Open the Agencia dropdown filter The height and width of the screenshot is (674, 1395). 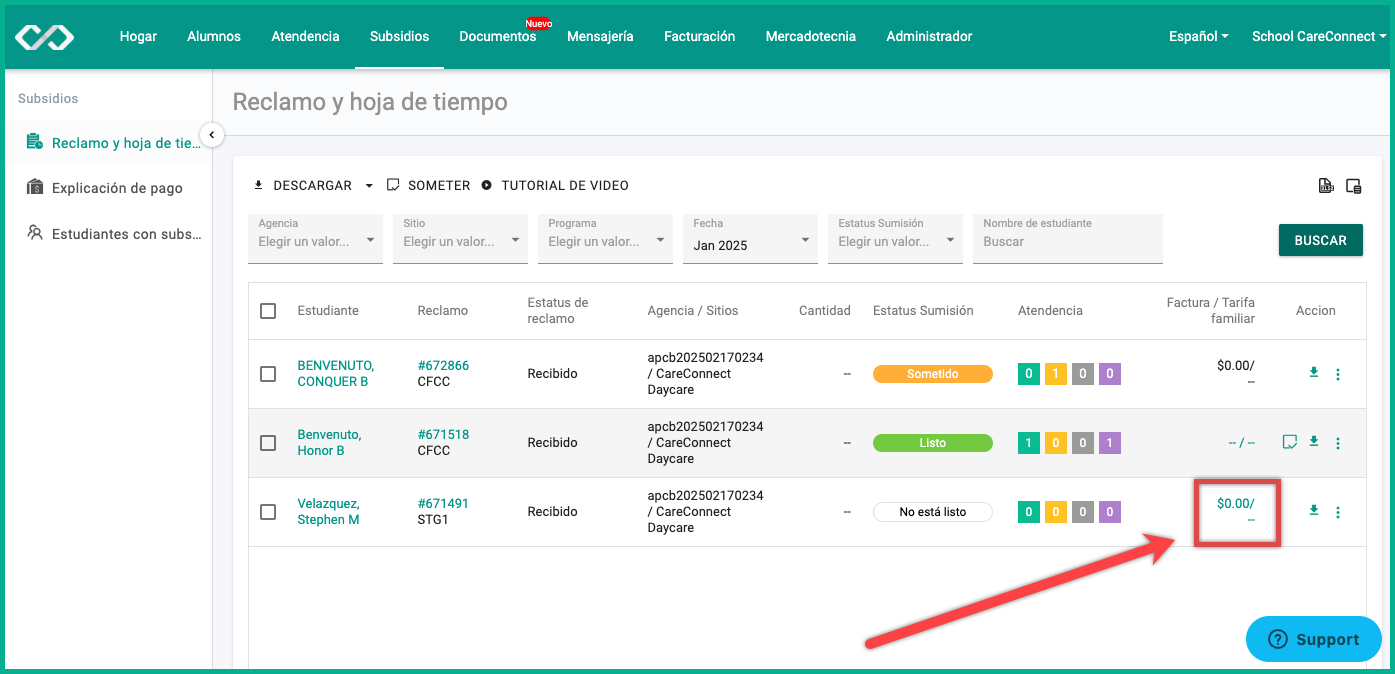click(x=315, y=239)
